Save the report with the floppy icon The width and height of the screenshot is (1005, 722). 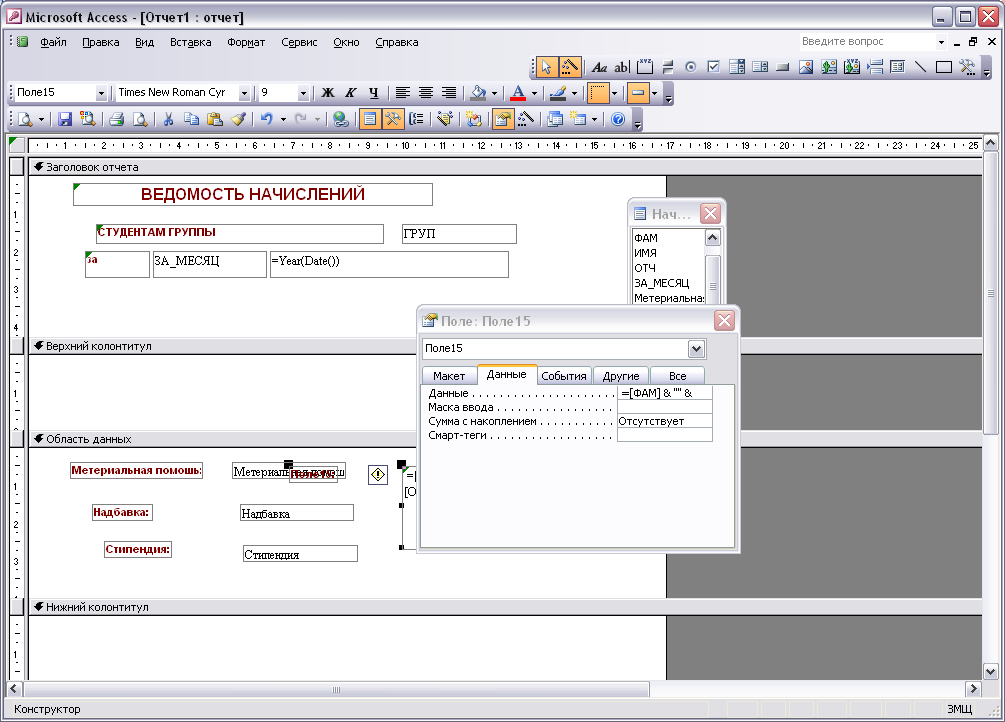64,119
